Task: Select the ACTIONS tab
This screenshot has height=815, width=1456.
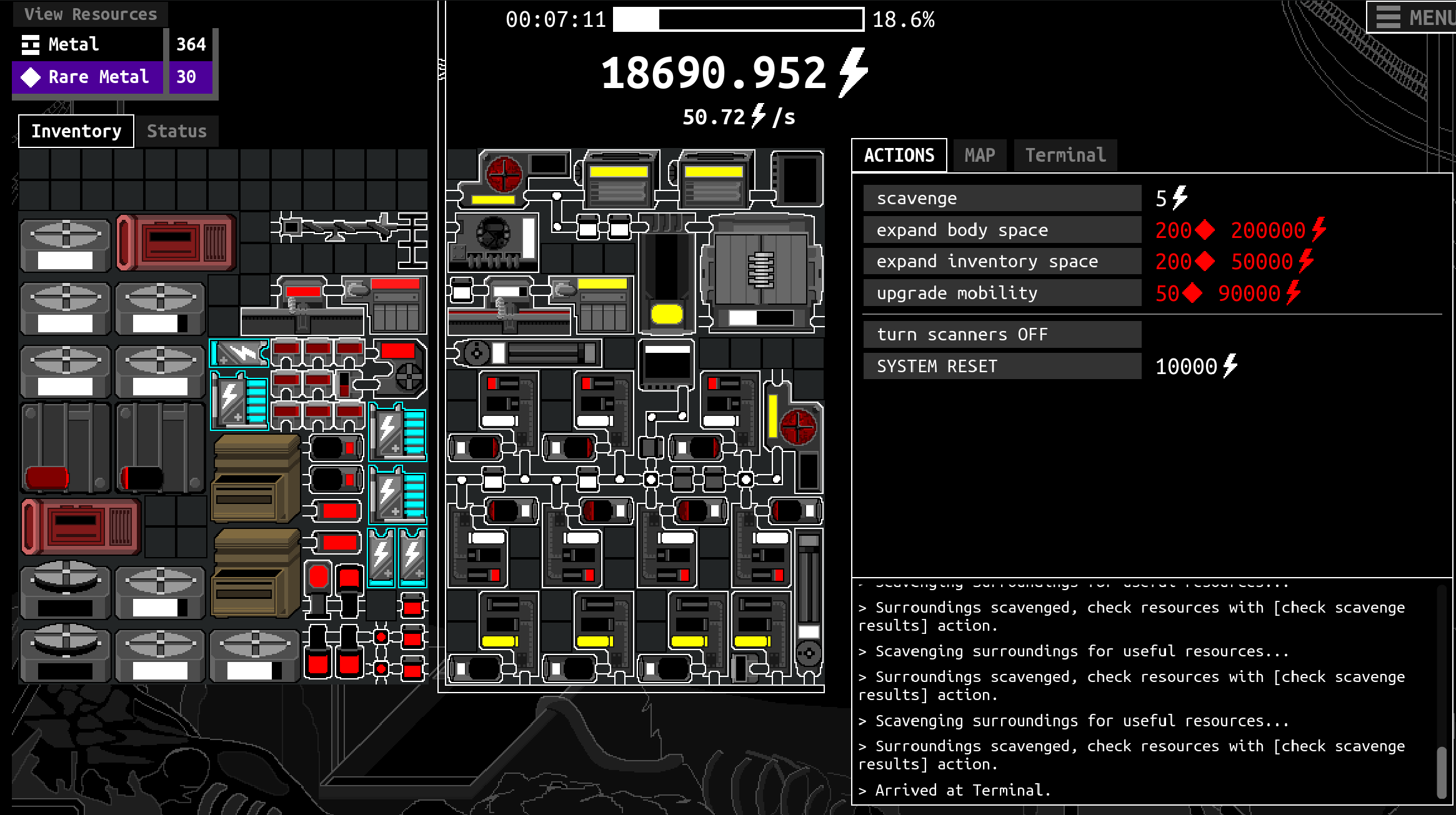Action: 899,155
